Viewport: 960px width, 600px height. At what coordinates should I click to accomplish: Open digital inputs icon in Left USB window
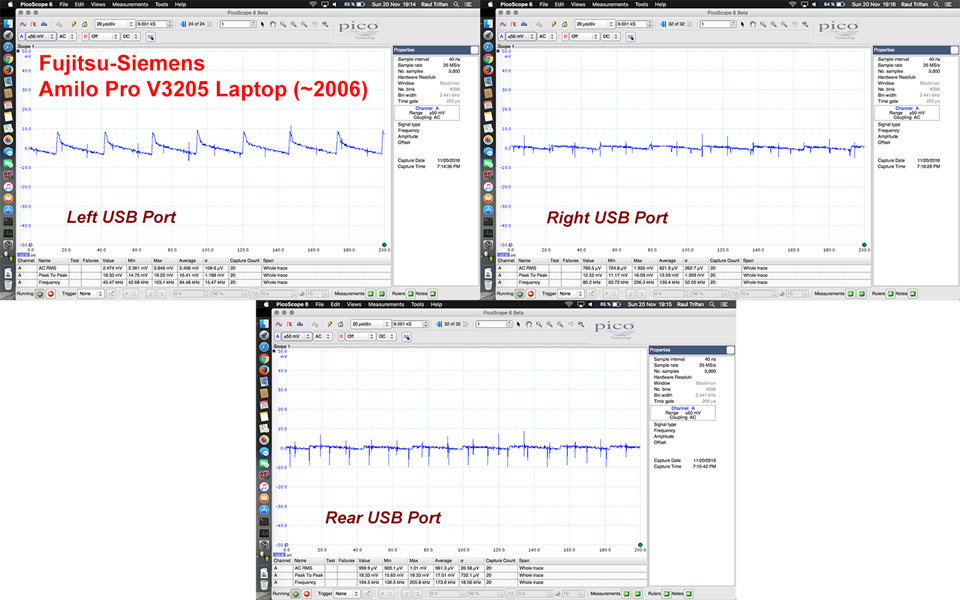tap(151, 37)
